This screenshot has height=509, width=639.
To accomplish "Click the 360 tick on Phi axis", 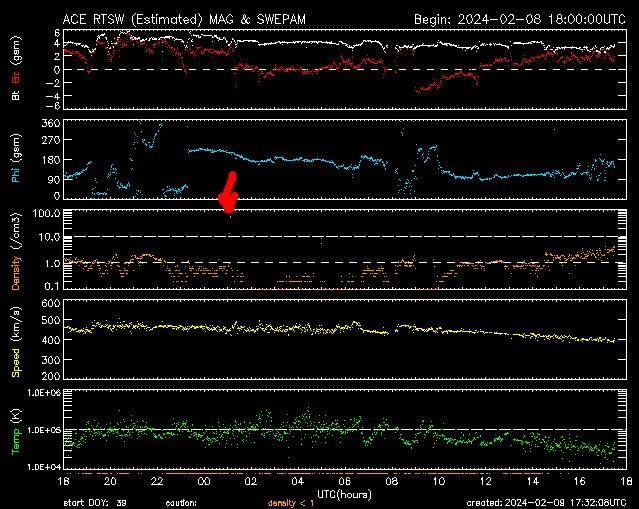I will click(49, 123).
